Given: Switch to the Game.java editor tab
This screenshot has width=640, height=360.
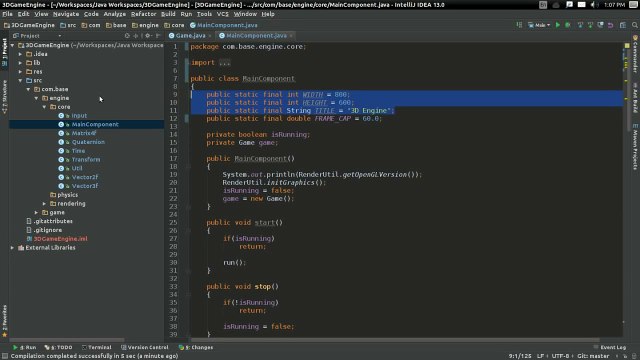Looking at the screenshot, I should coord(190,36).
